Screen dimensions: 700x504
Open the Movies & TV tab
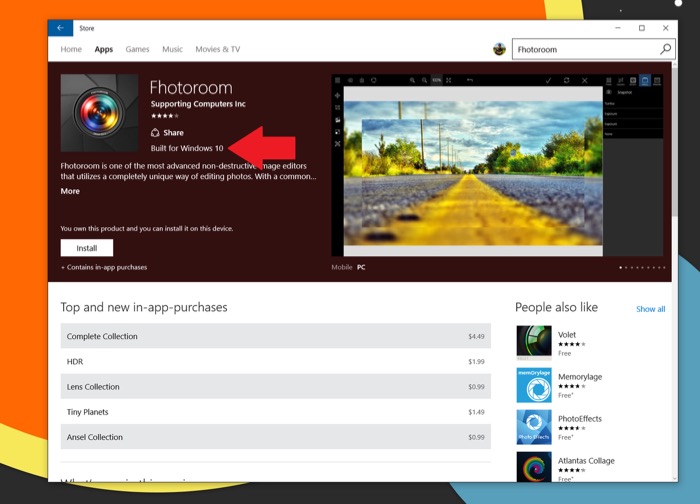tap(217, 49)
